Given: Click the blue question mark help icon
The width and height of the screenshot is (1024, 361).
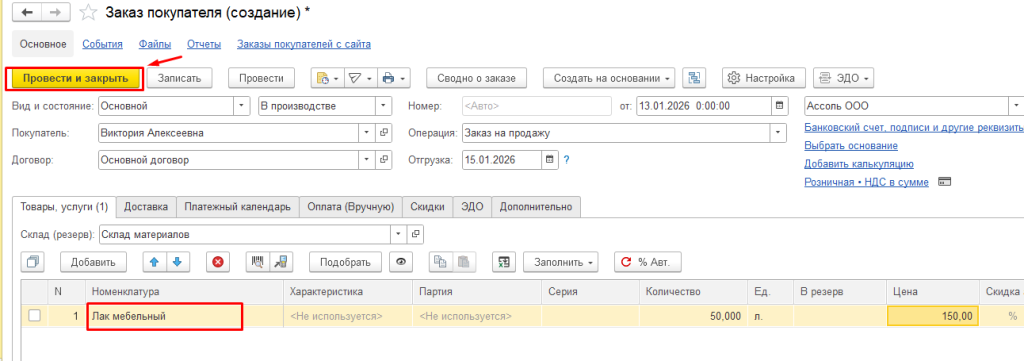Looking at the screenshot, I should [567, 159].
